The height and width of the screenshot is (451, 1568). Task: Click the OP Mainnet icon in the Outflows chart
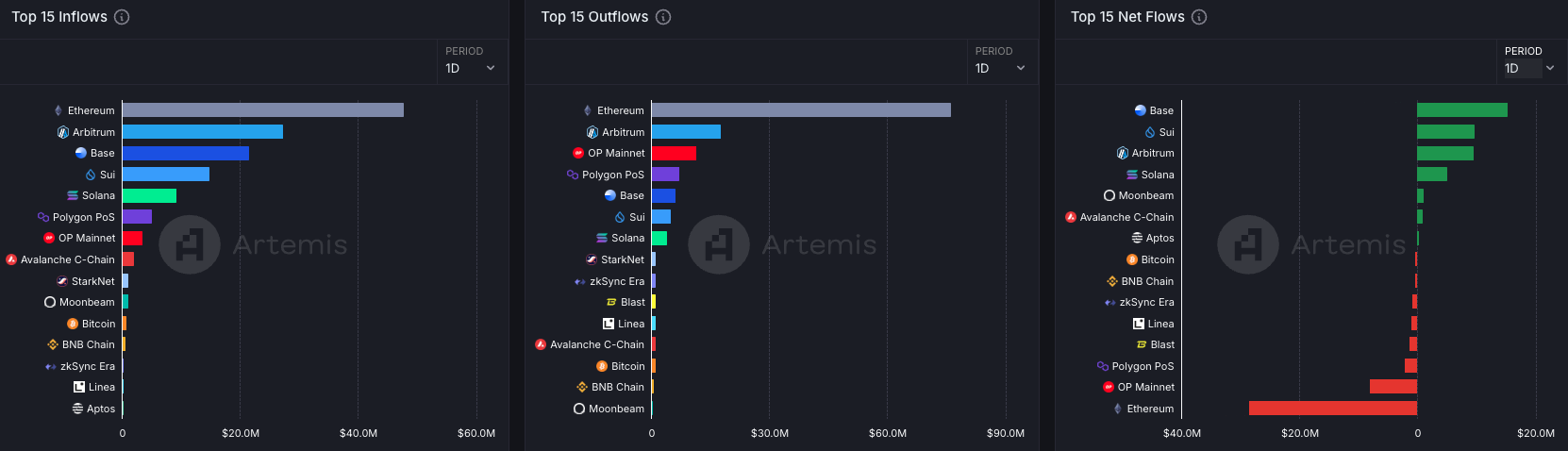pyautogui.click(x=578, y=153)
